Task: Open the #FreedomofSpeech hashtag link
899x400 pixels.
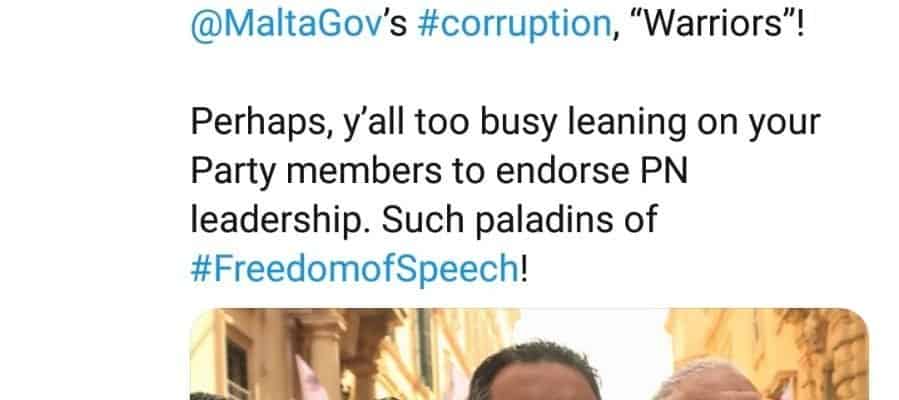Action: 354,268
